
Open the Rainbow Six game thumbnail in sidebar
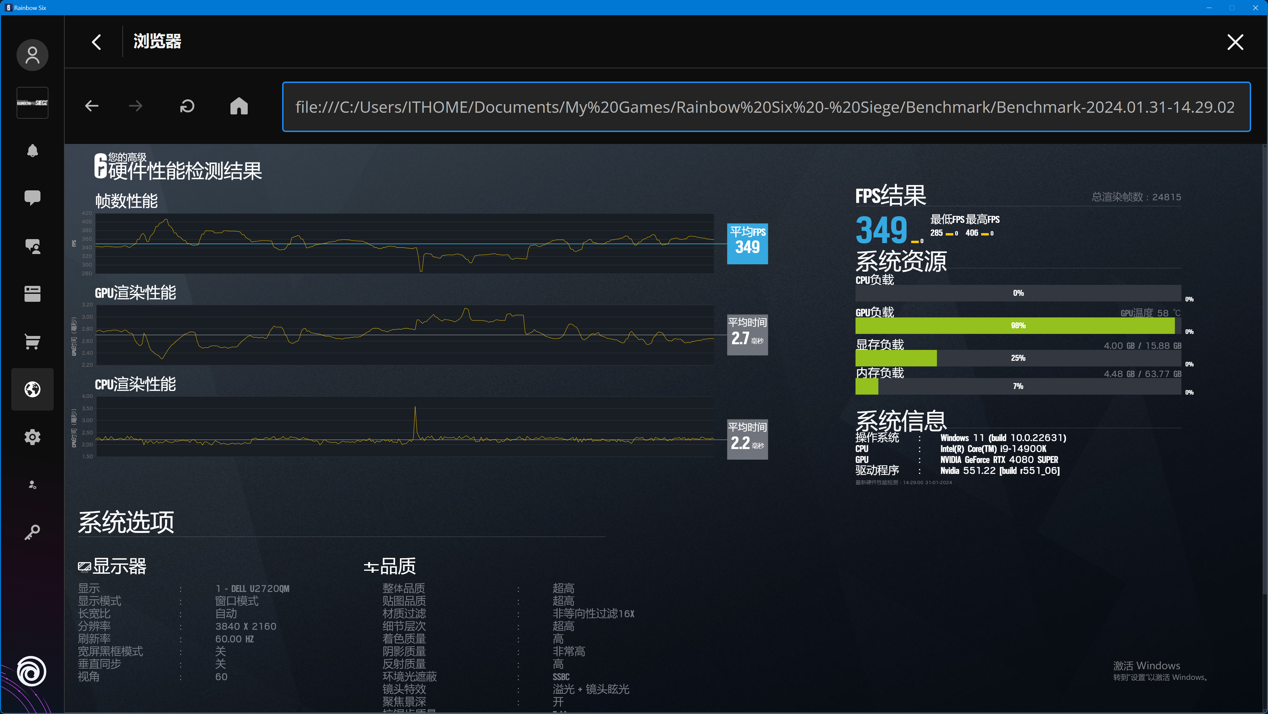point(32,102)
